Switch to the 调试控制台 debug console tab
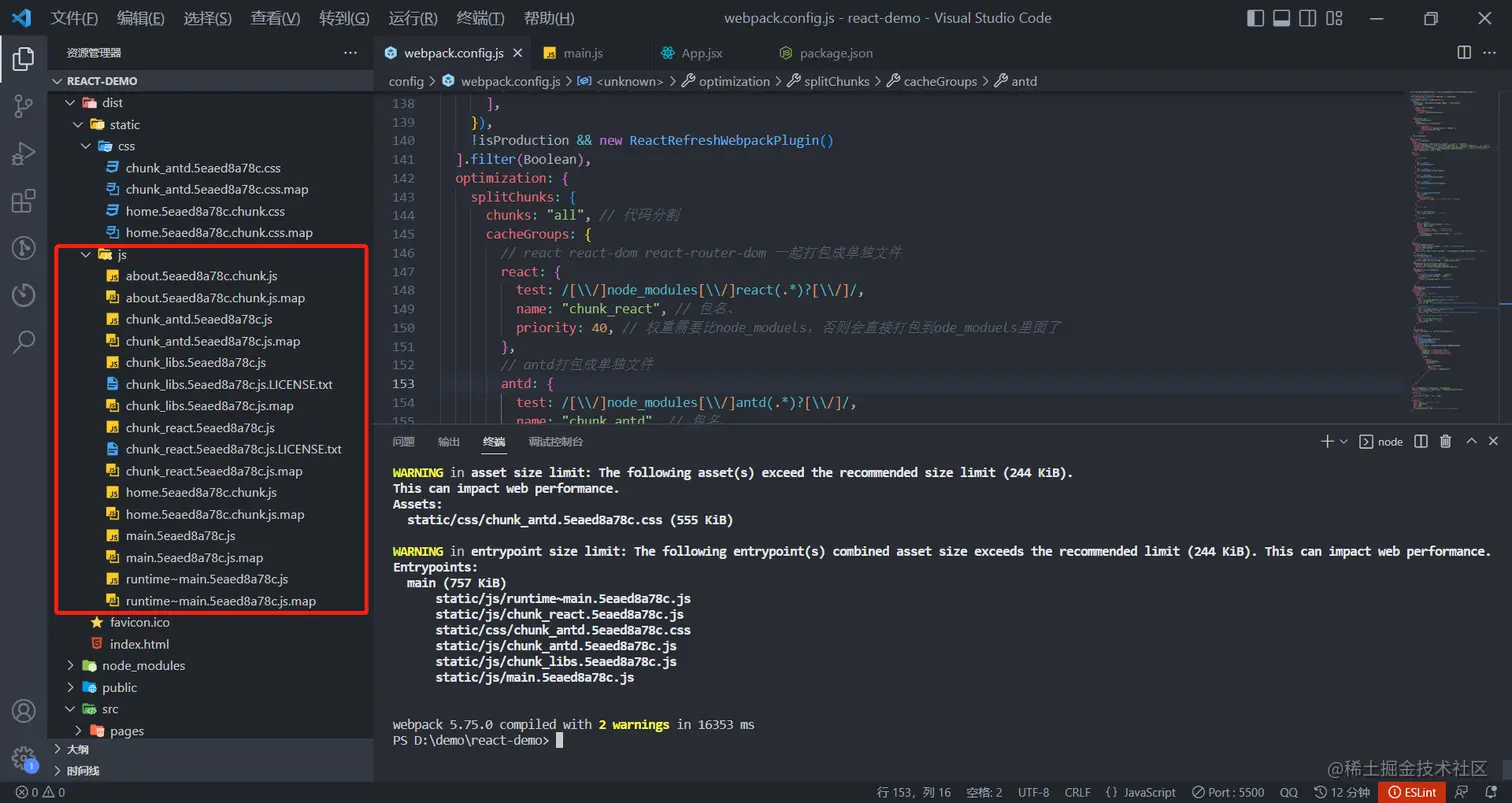Image resolution: width=1512 pixels, height=803 pixels. coord(555,441)
